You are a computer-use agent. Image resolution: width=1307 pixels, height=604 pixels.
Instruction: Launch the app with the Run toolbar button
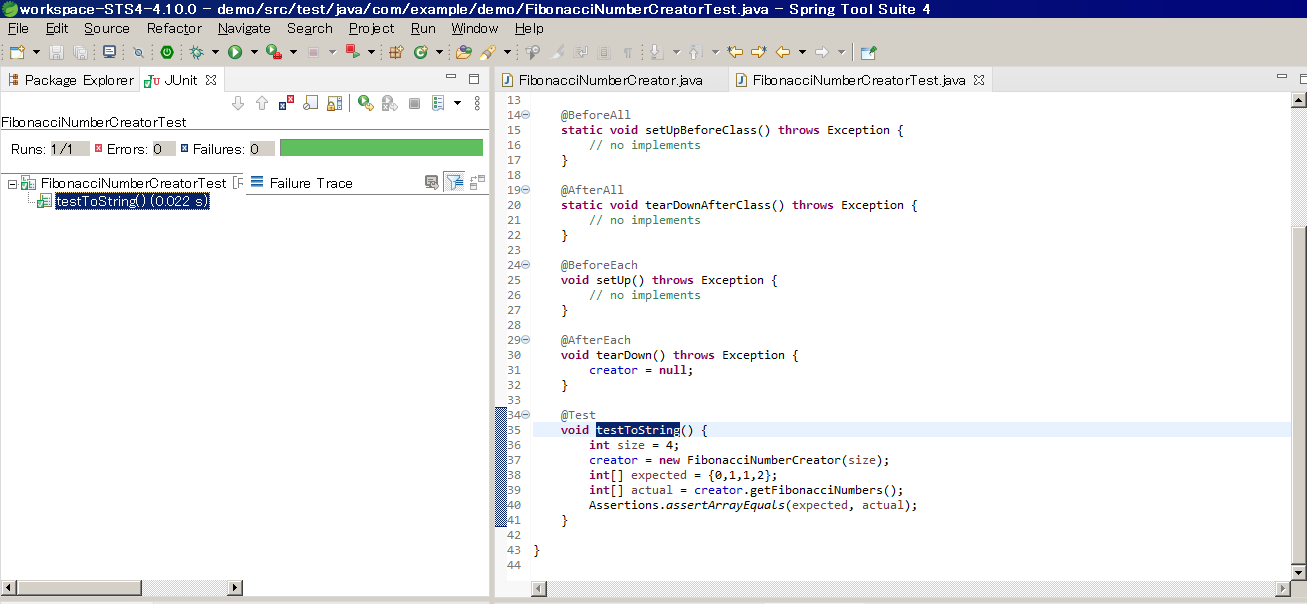click(x=235, y=50)
